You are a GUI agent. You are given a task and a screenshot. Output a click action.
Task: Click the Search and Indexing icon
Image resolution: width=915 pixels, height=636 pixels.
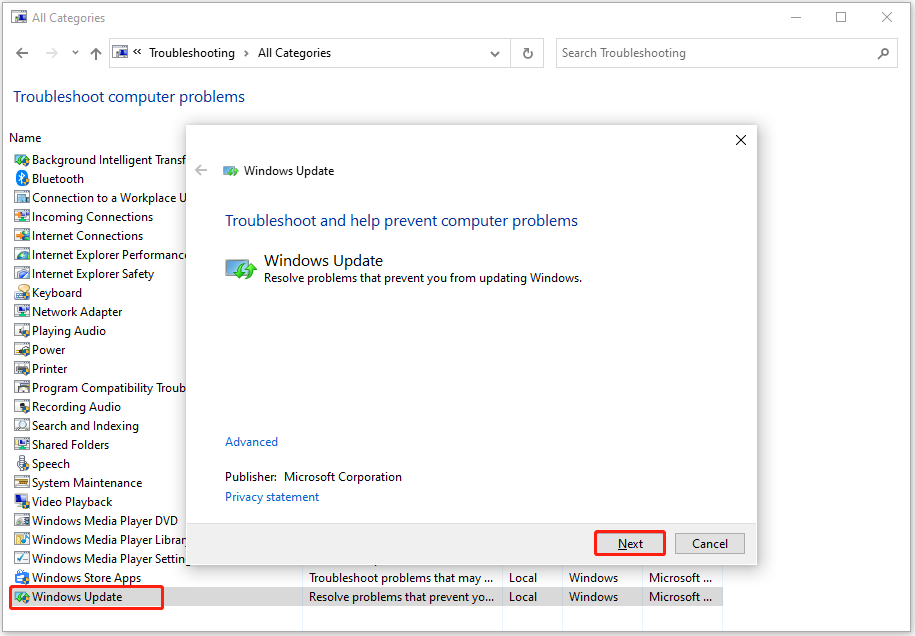pos(22,425)
